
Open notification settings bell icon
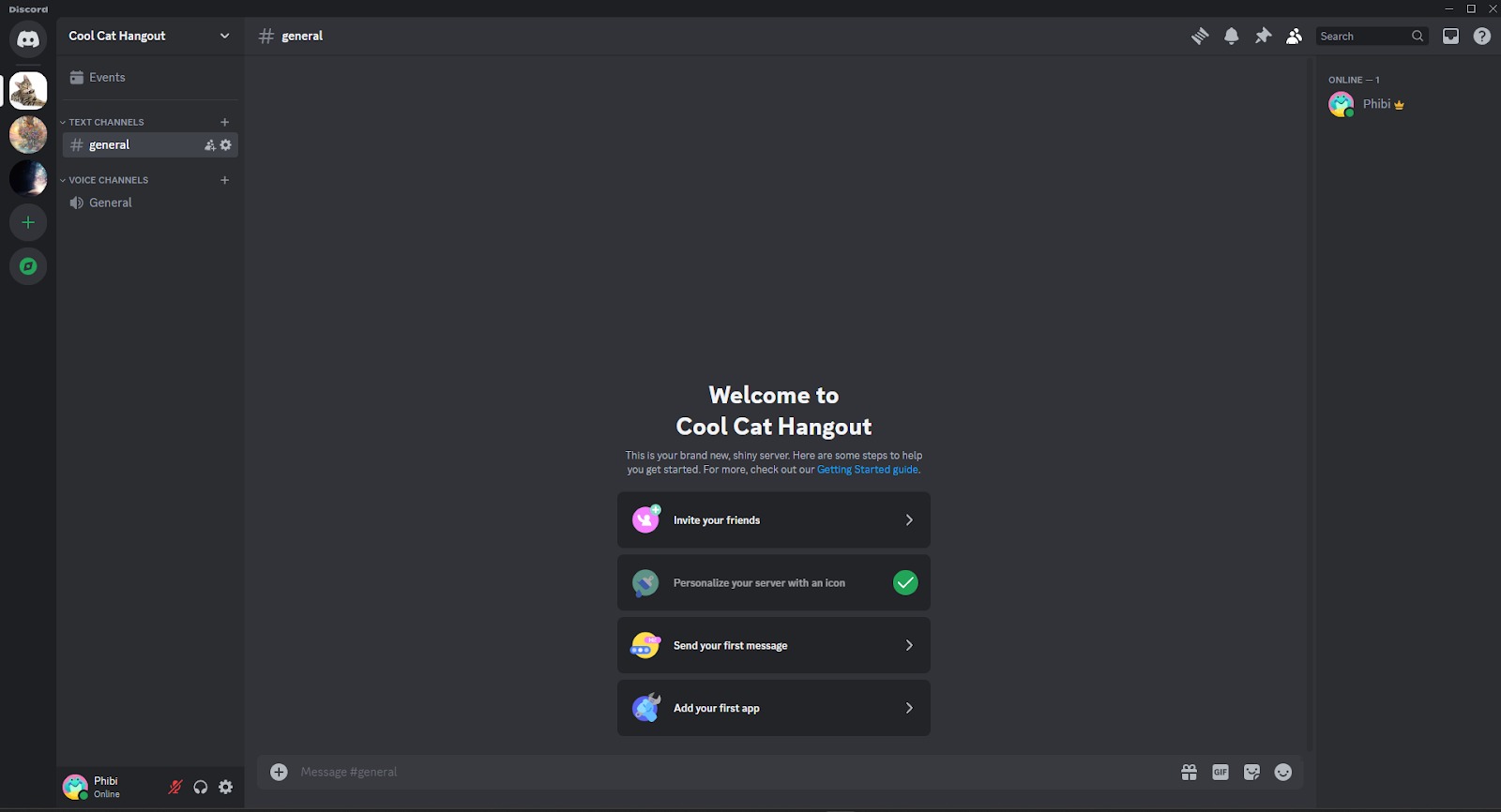[x=1232, y=36]
